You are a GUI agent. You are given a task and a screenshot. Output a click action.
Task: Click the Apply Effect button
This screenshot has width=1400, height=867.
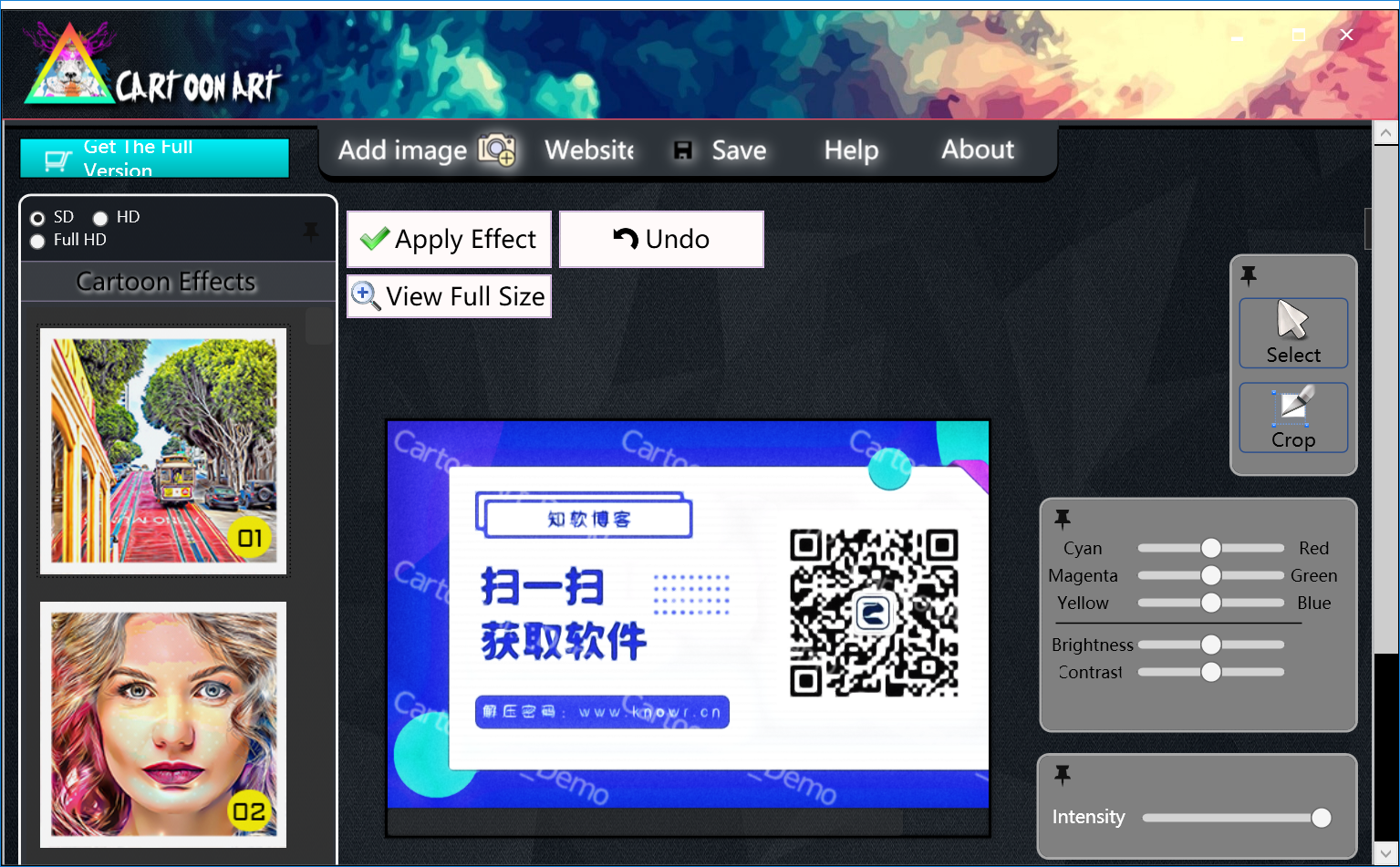[x=449, y=239]
